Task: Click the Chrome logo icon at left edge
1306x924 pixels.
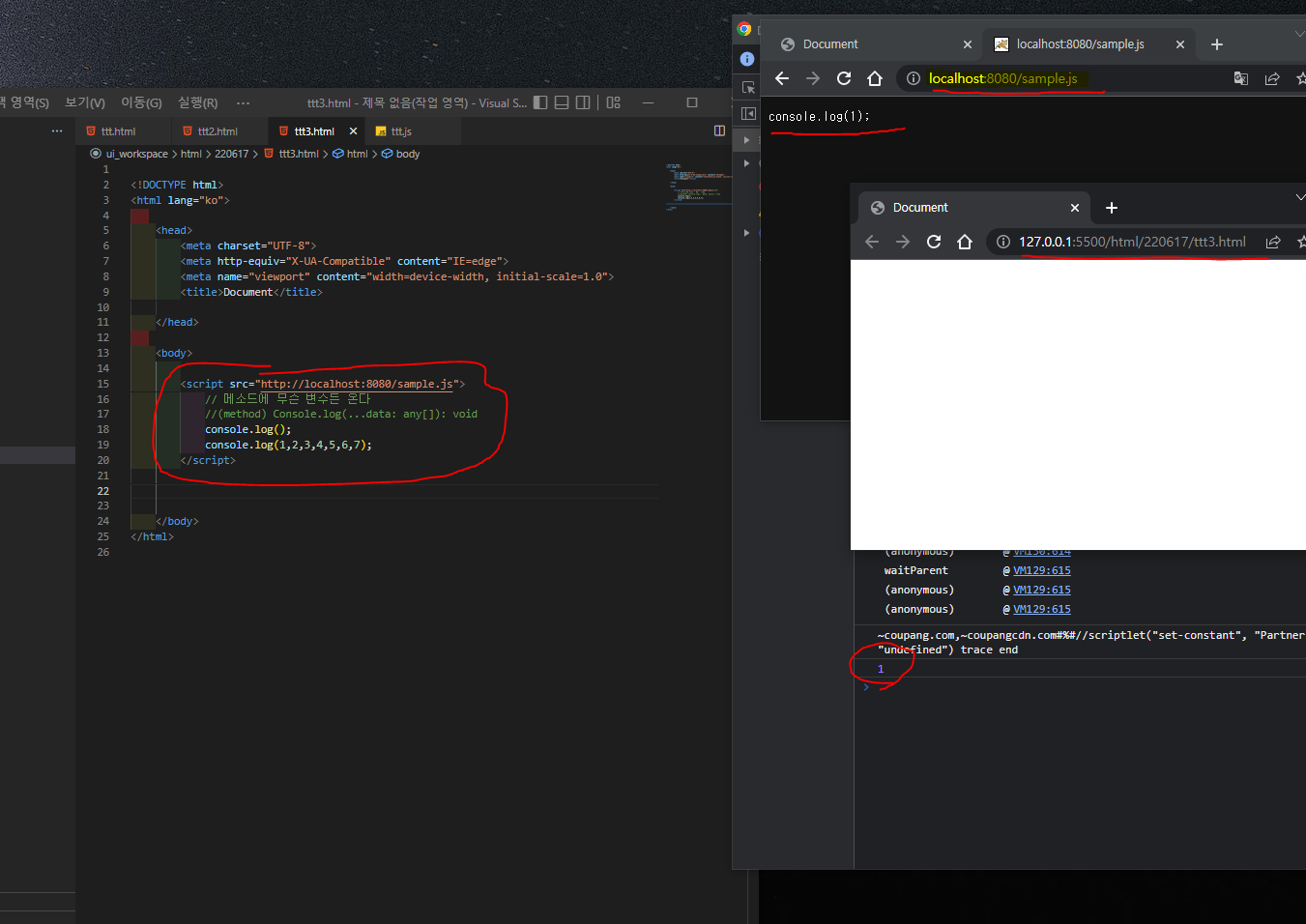Action: tap(744, 29)
